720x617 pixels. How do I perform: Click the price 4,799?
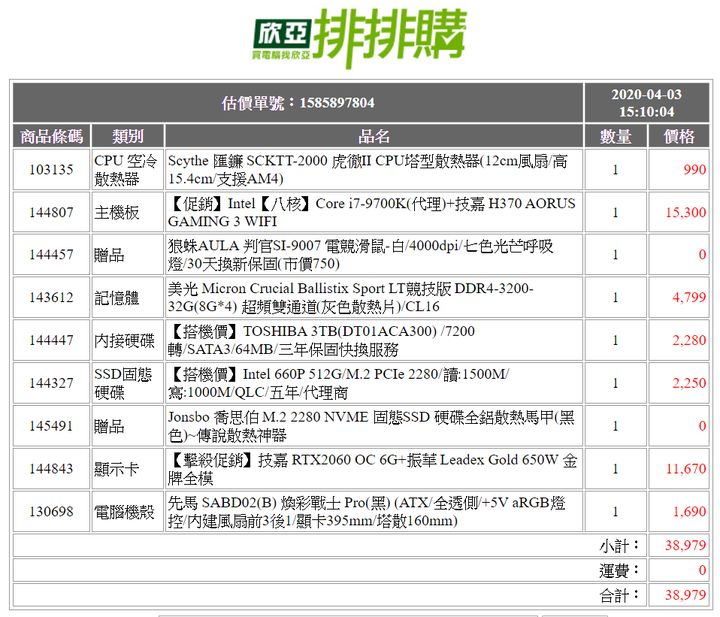click(x=689, y=297)
